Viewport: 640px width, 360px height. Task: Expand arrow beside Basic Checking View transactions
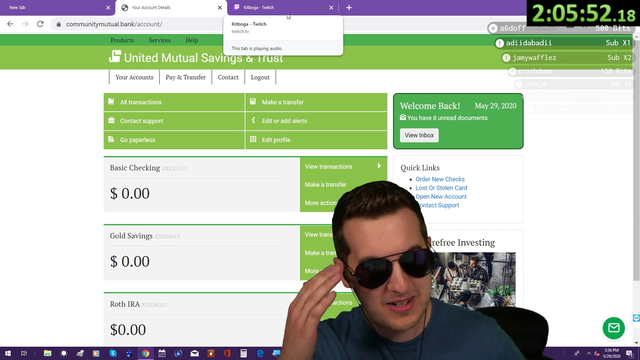379,166
